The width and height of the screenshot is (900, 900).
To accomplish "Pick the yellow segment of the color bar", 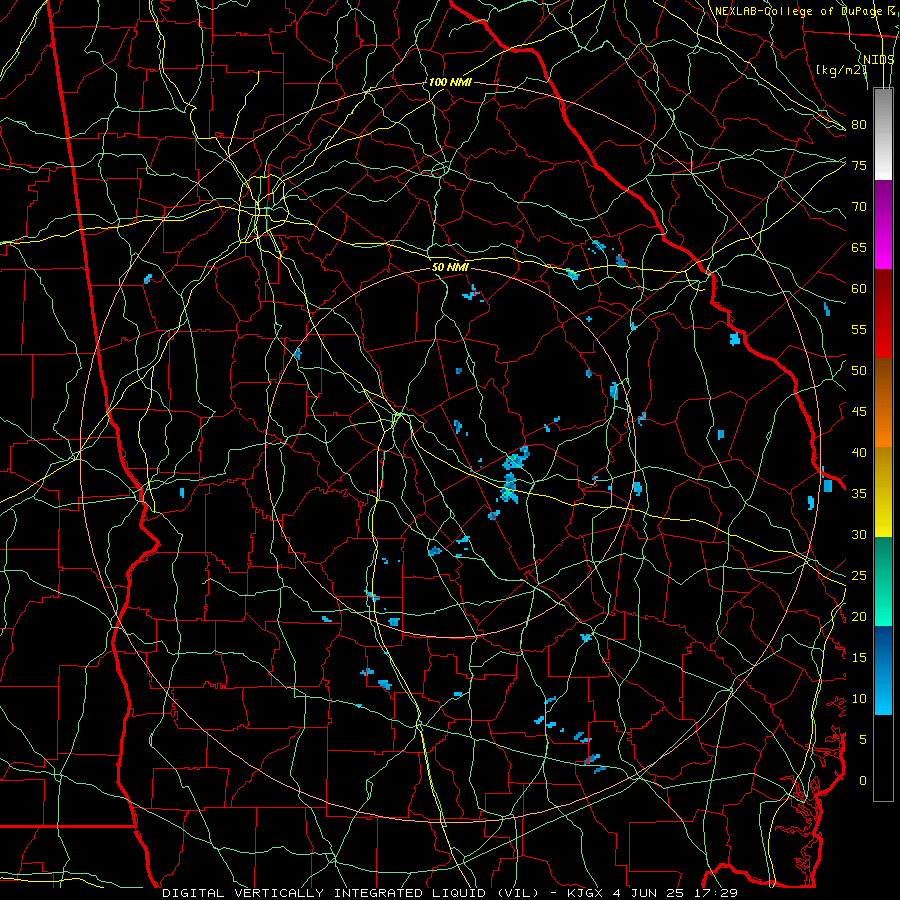I will (x=883, y=492).
